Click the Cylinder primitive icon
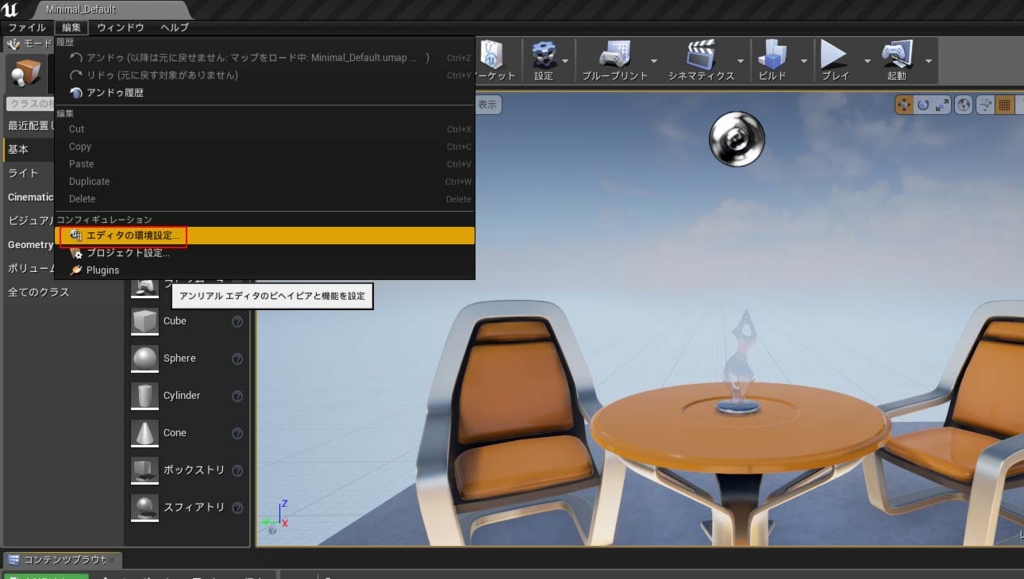This screenshot has height=579, width=1024. tap(144, 396)
